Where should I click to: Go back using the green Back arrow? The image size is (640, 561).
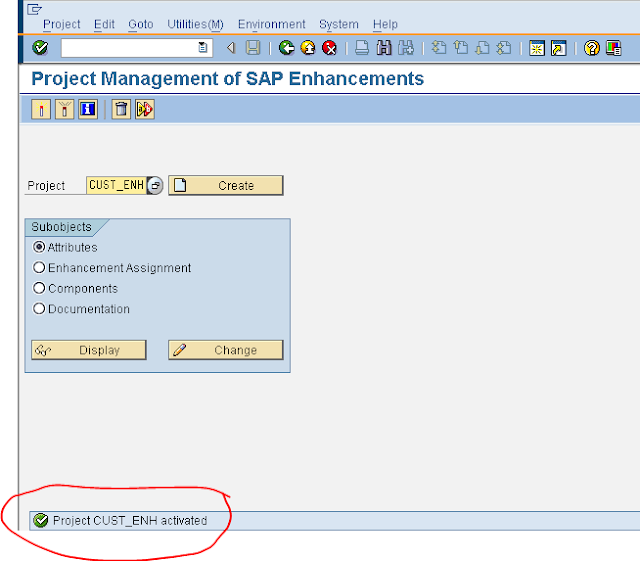[287, 48]
